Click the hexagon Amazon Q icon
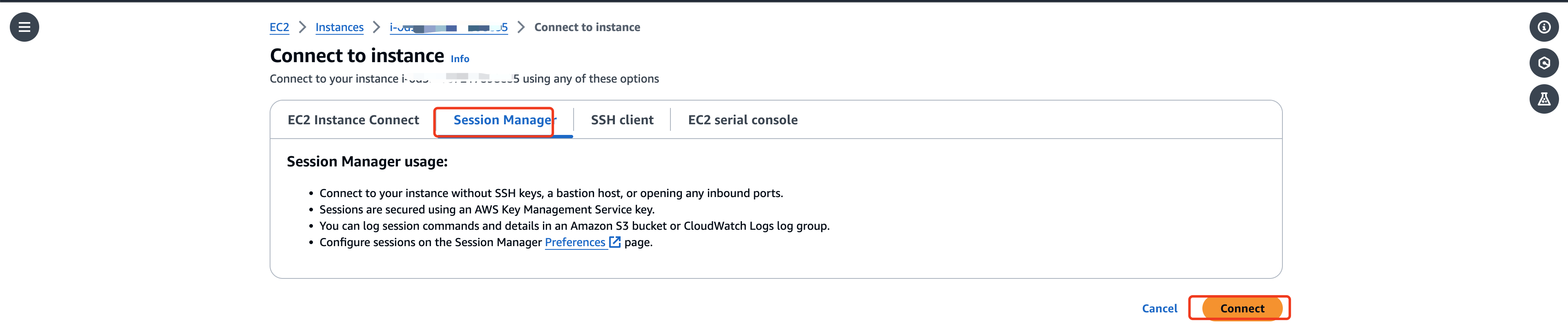This screenshot has height=332, width=1568. [x=1543, y=63]
